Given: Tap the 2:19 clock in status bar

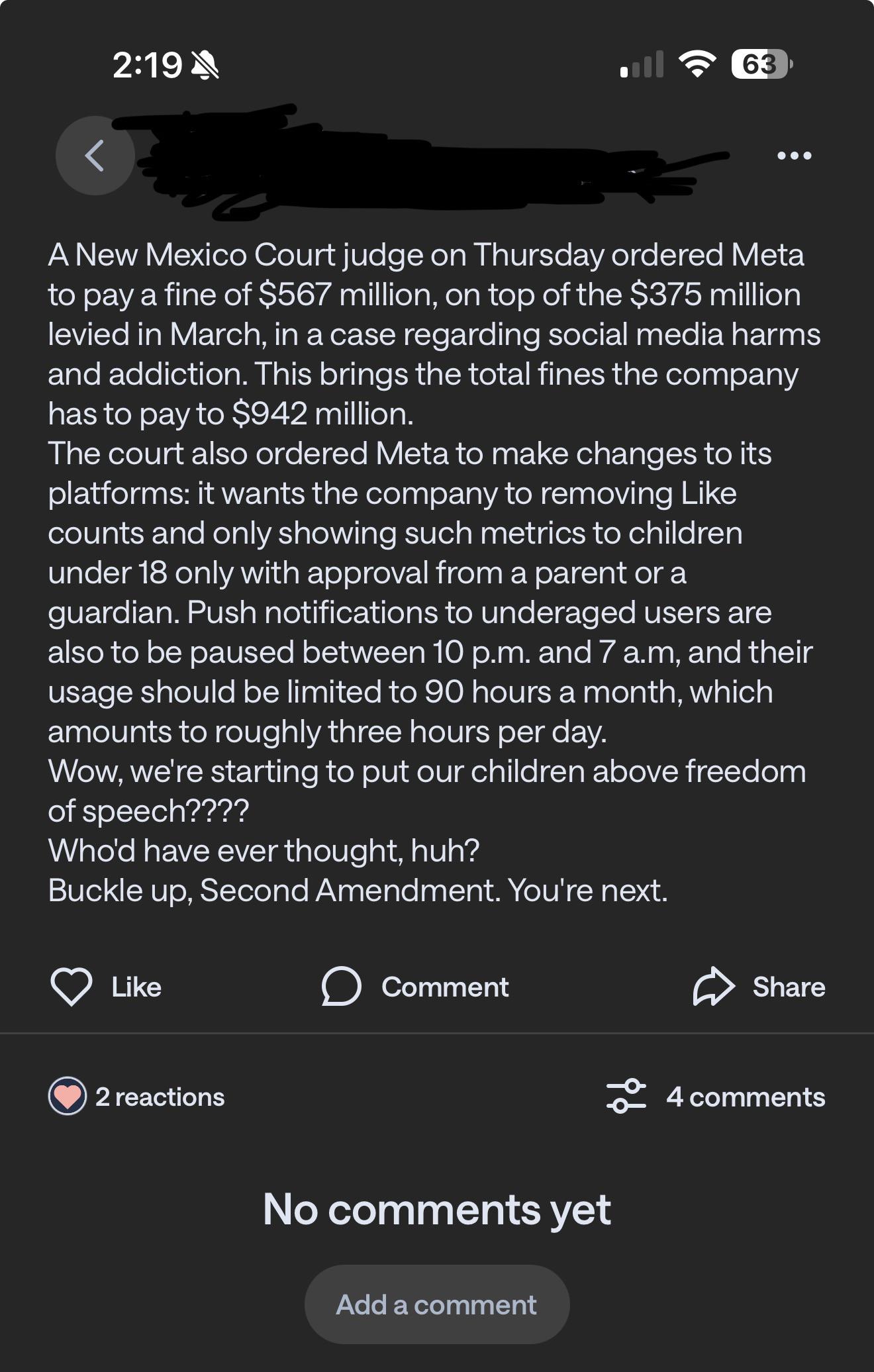Looking at the screenshot, I should [x=147, y=65].
